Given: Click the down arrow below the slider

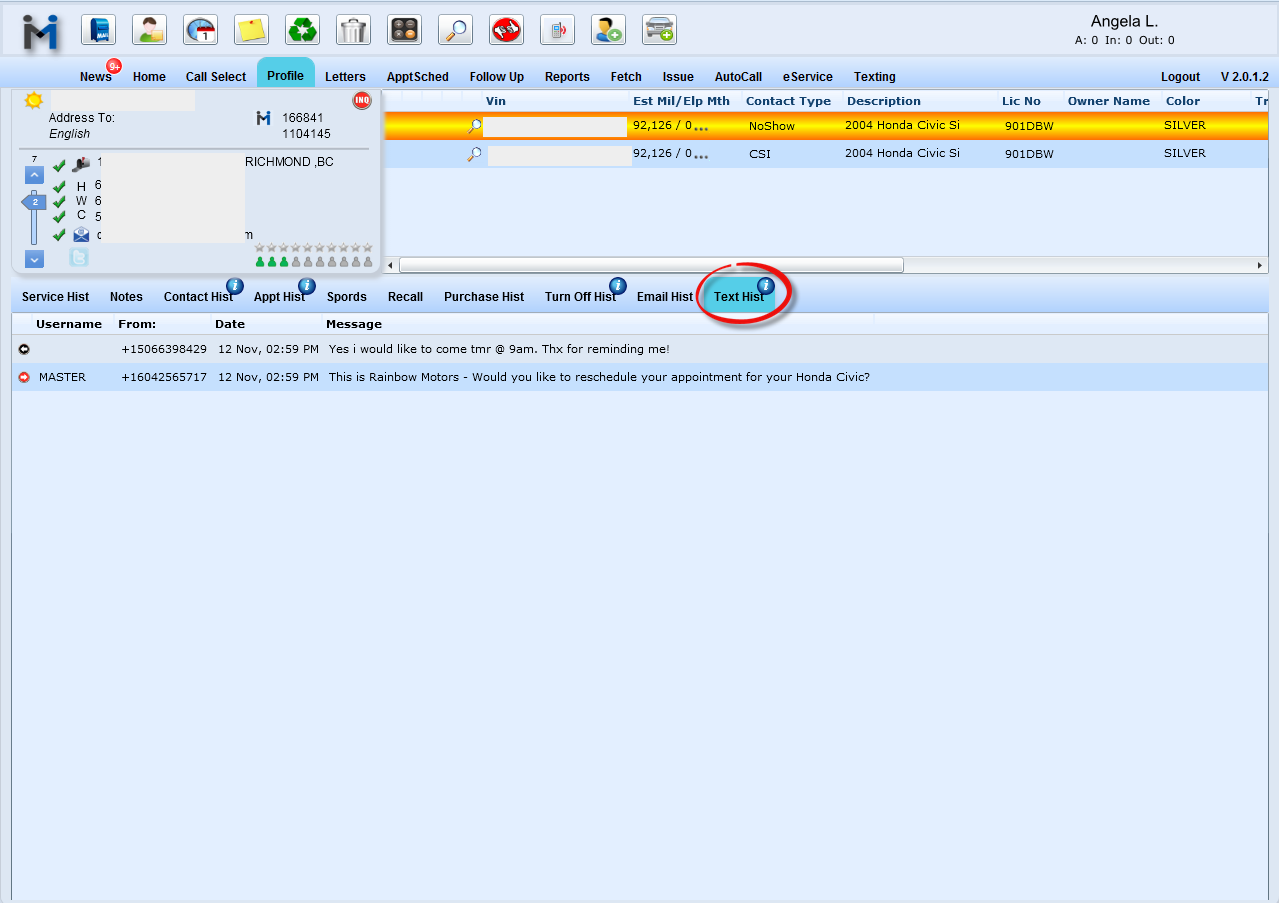Looking at the screenshot, I should coord(35,259).
